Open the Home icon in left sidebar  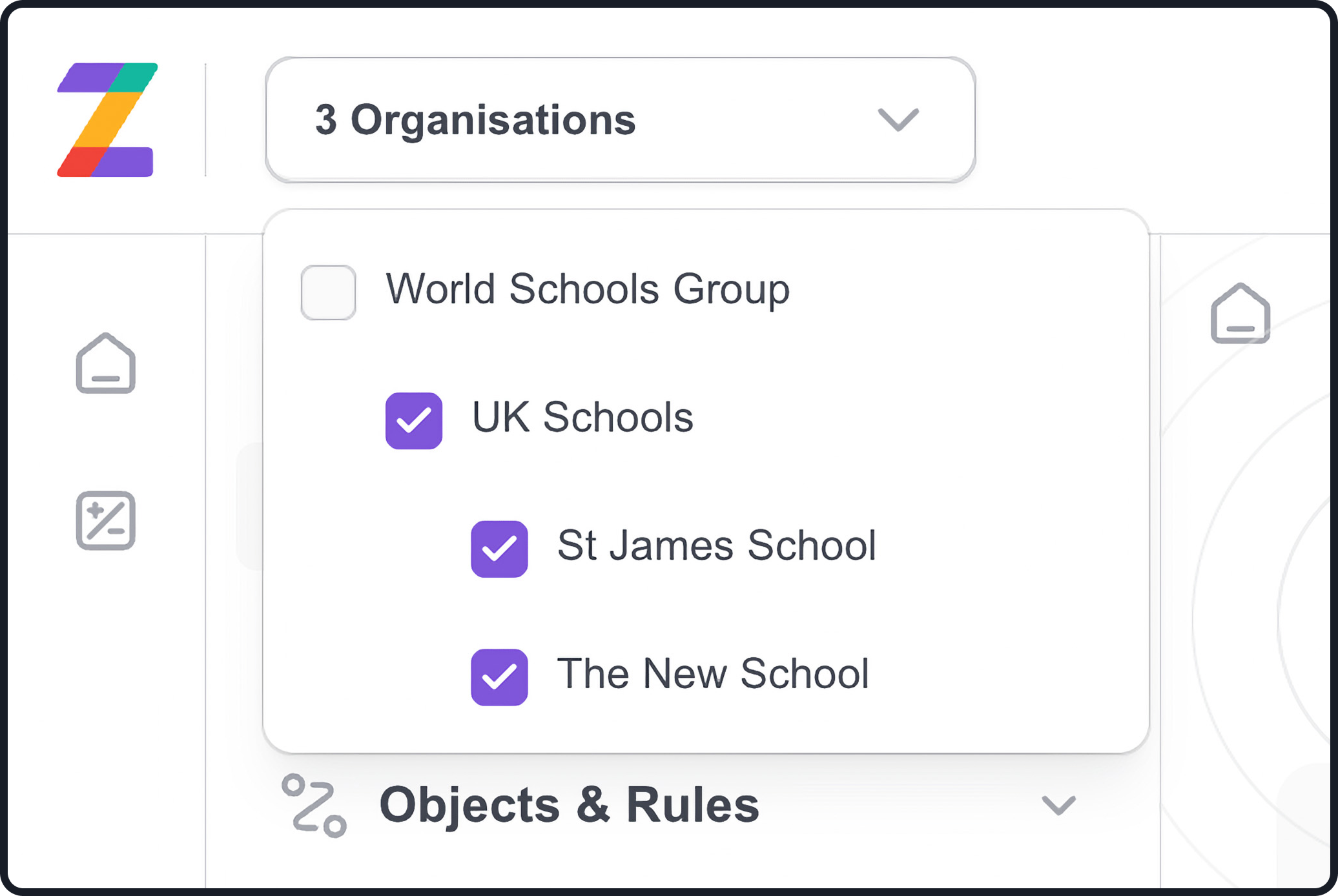point(106,363)
